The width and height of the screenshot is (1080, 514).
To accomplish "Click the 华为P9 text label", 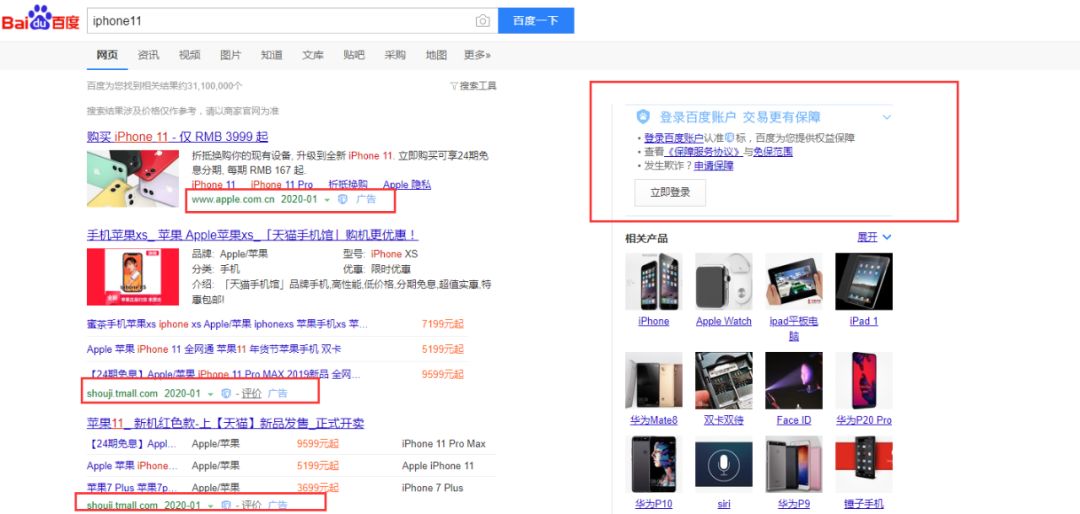I will coord(793,504).
